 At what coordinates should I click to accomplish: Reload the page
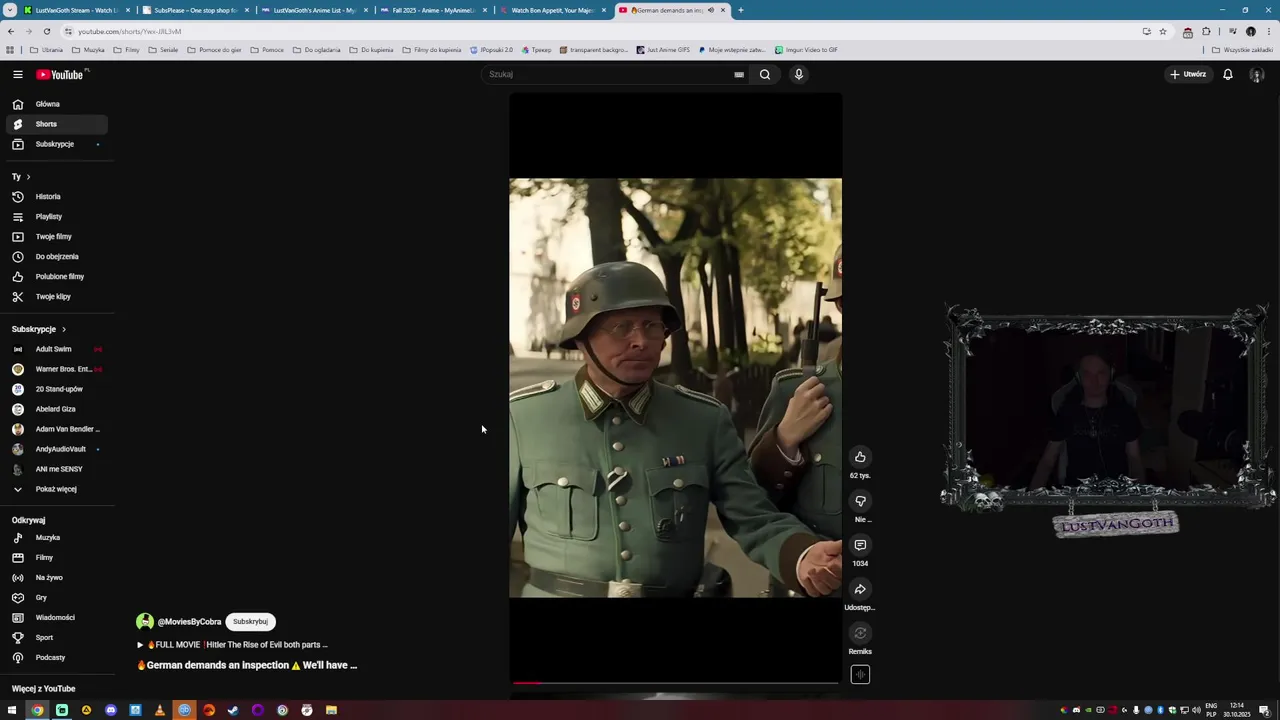[46, 31]
